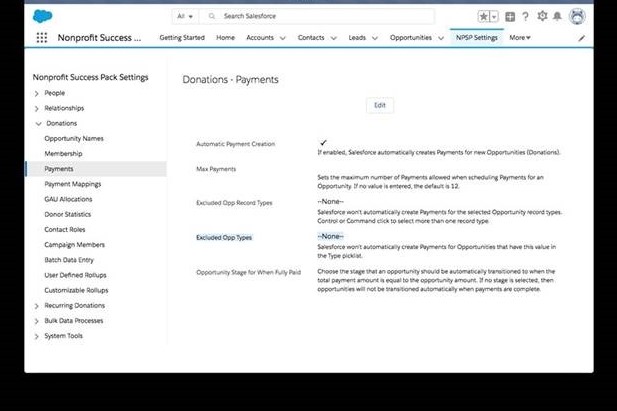617x411 pixels.
Task: Click the Nonprofit Success Pack Settings heading
Action: click(91, 77)
